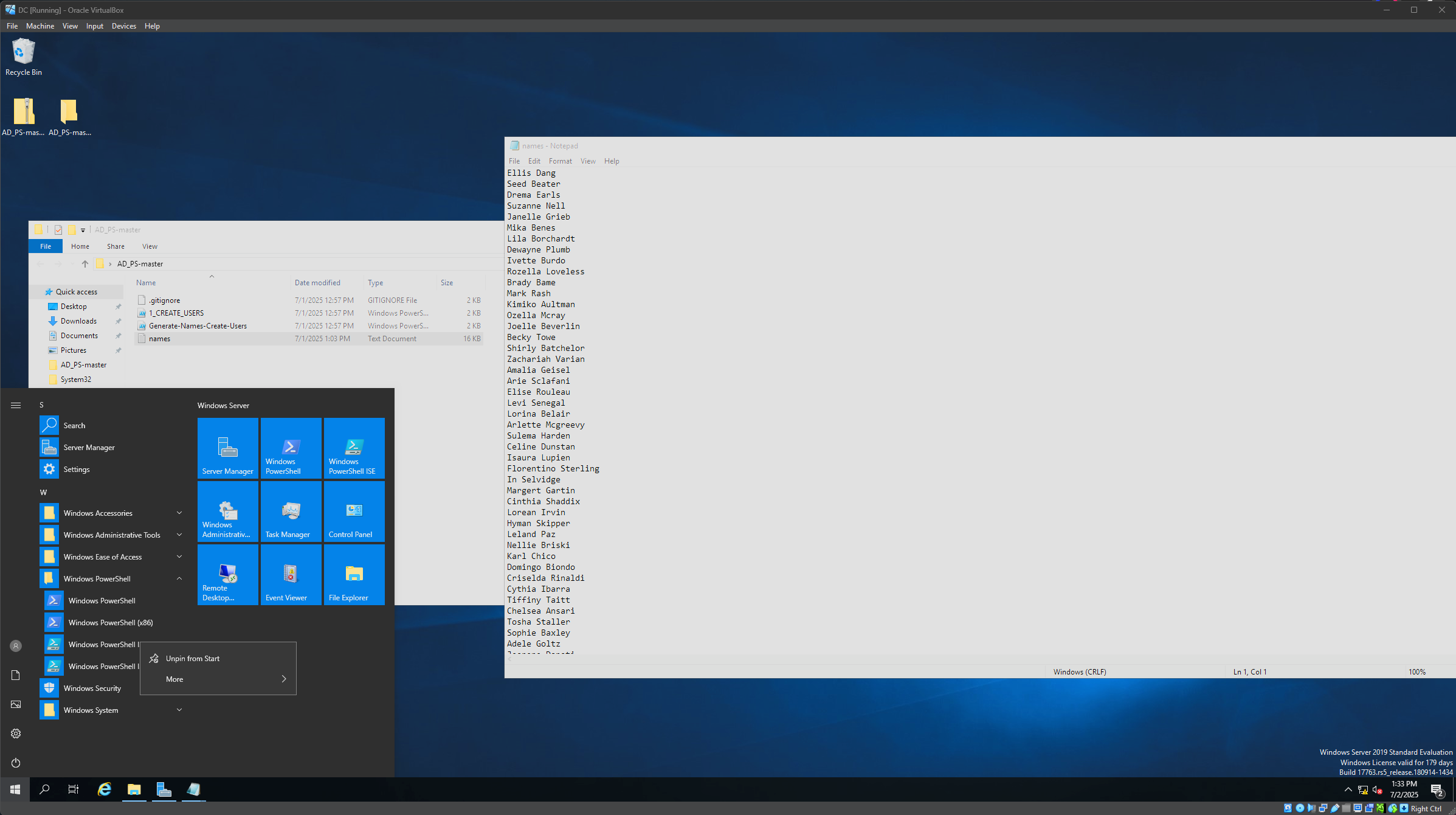Image resolution: width=1456 pixels, height=815 pixels.
Task: Click the name Florentino Sterling in Notepad
Action: tap(553, 468)
